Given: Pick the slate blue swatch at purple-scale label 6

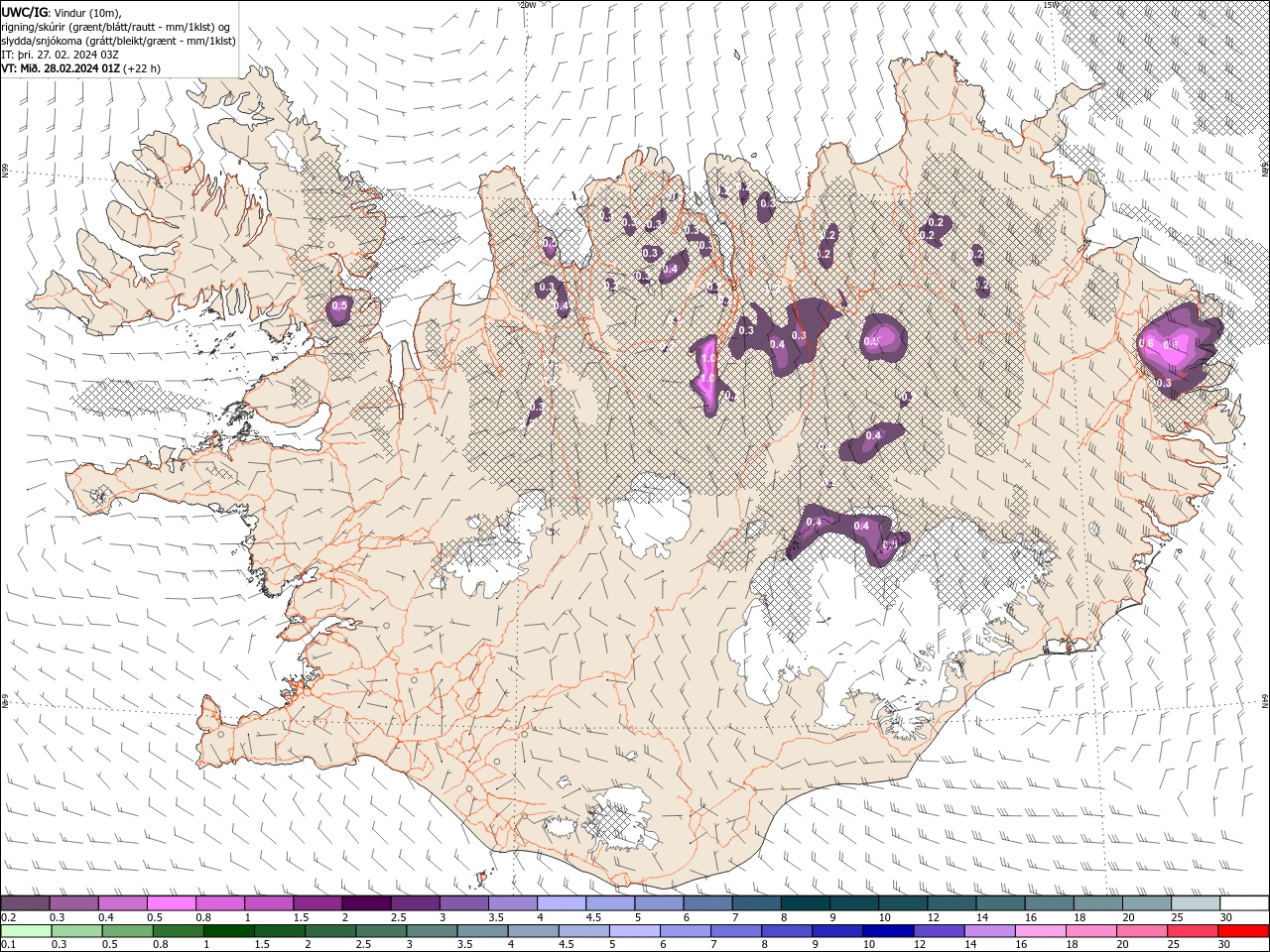Looking at the screenshot, I should coord(707,903).
